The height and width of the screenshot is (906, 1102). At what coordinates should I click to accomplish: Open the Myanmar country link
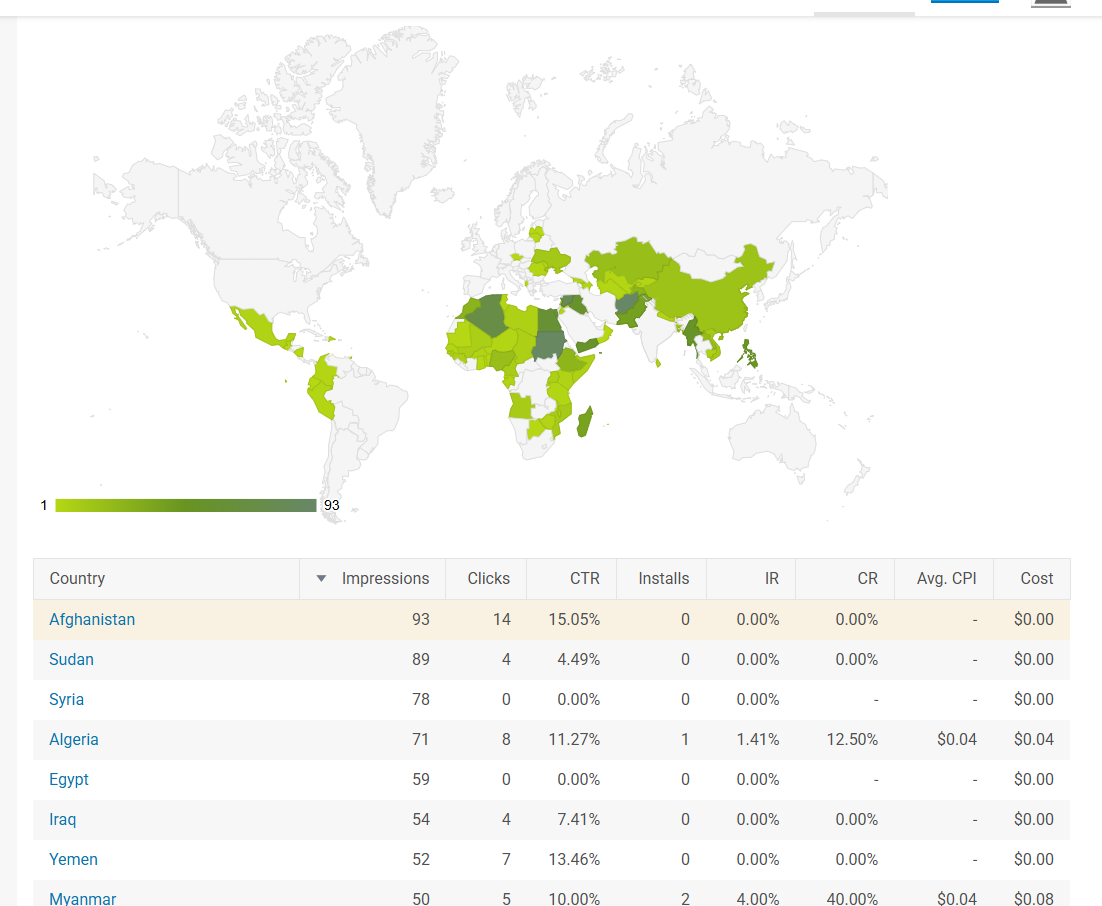pyautogui.click(x=82, y=898)
